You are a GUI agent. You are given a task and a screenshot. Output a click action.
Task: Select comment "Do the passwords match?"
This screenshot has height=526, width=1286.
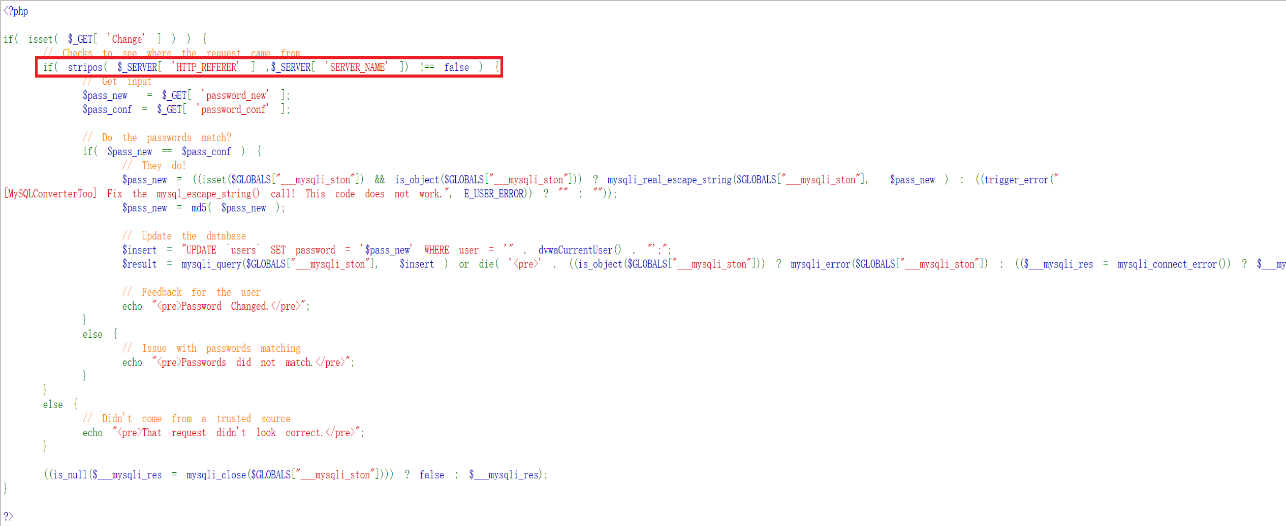[157, 137]
